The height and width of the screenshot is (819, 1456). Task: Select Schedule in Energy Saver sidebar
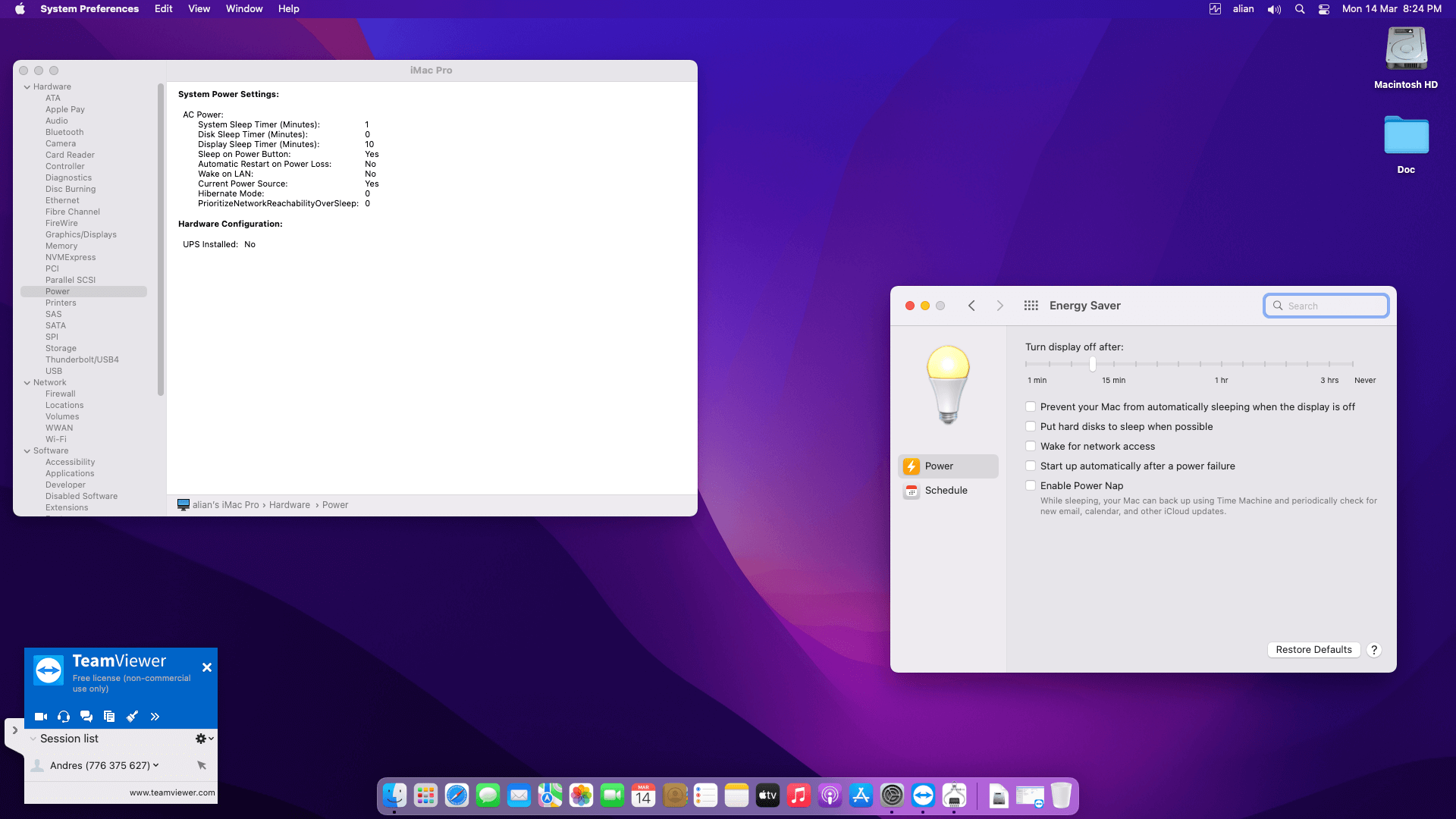[948, 491]
